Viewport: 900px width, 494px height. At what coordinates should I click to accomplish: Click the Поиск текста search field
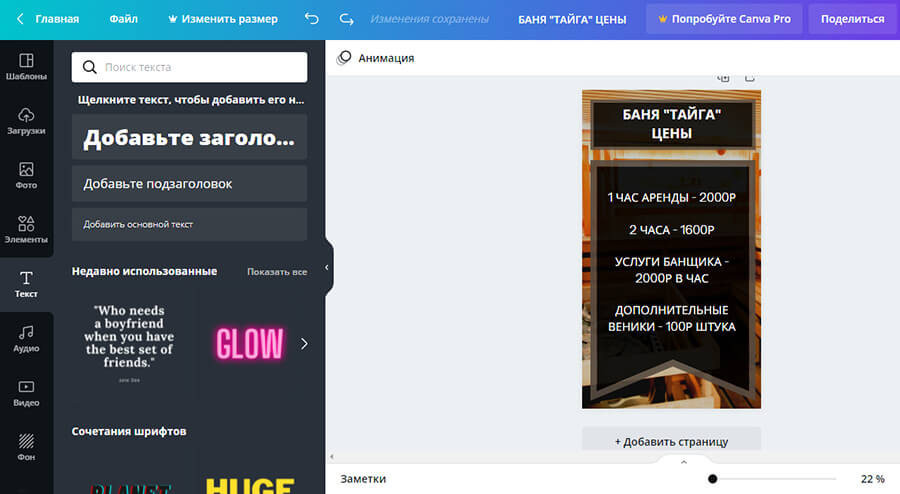[x=189, y=67]
